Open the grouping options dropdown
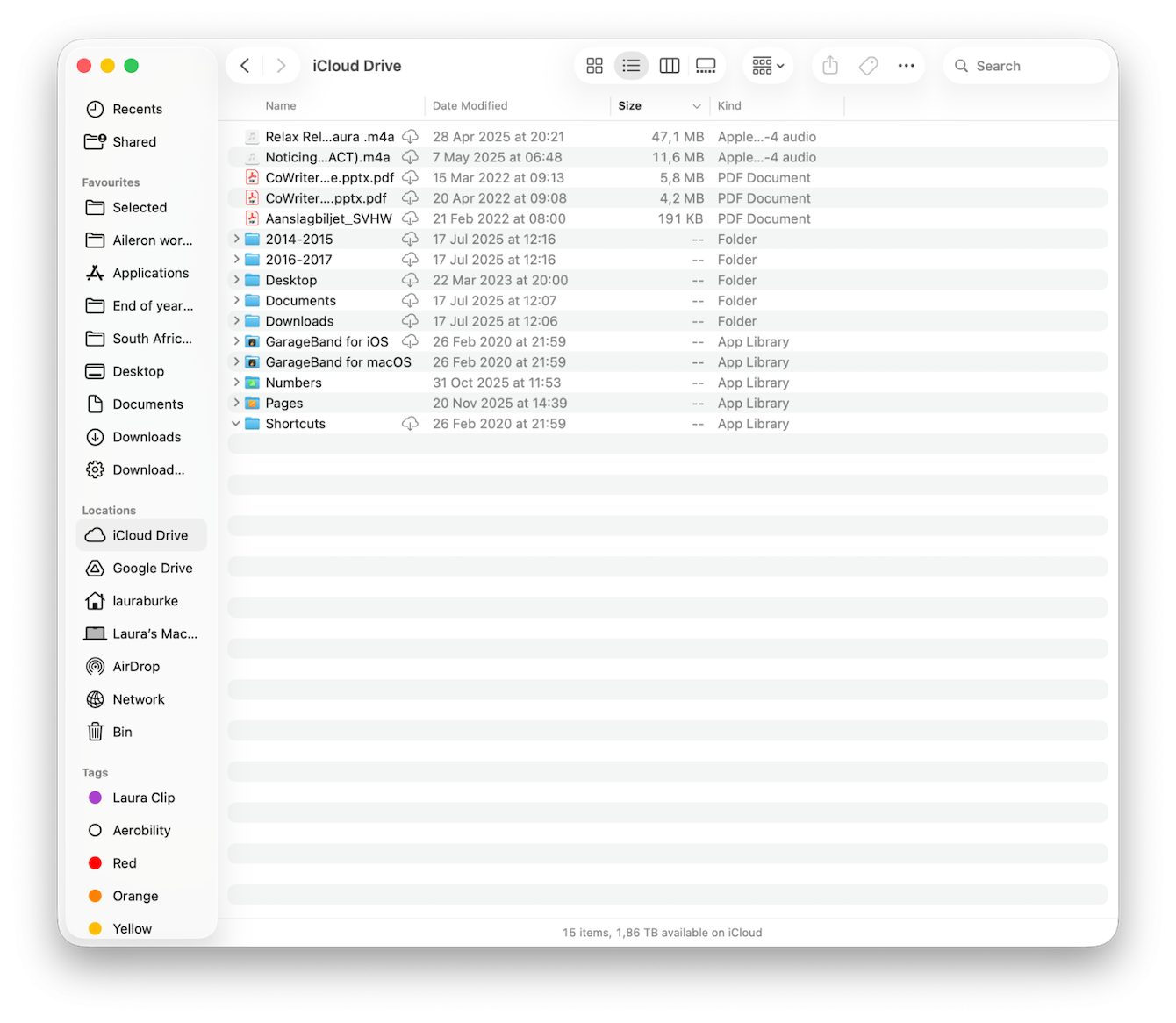 [766, 65]
